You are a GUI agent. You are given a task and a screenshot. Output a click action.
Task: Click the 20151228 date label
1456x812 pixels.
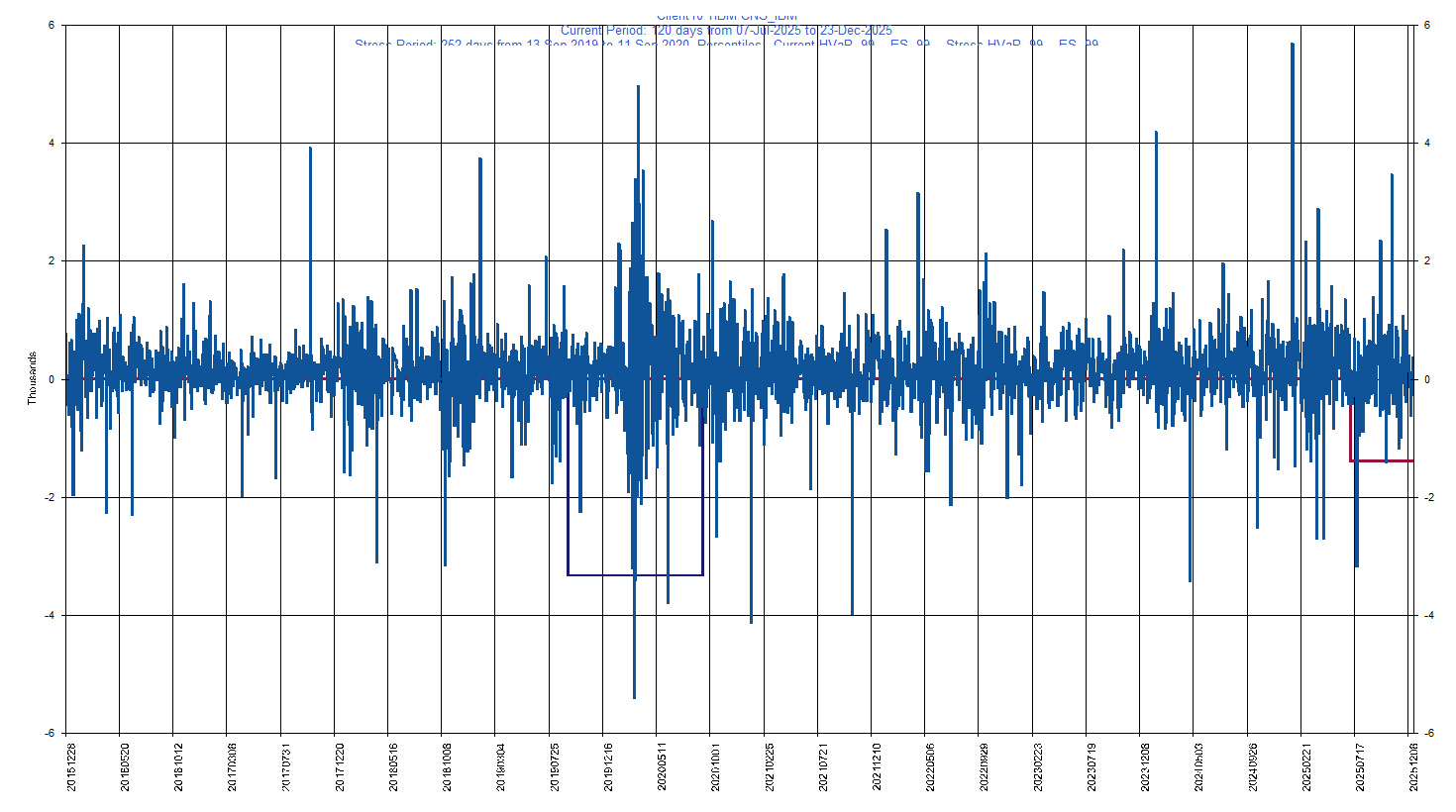click(69, 767)
